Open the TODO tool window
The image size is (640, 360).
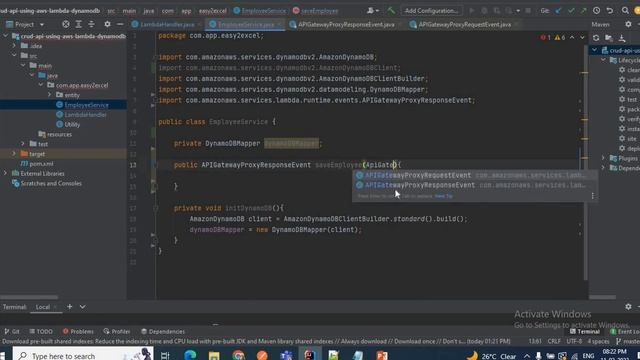(41, 331)
